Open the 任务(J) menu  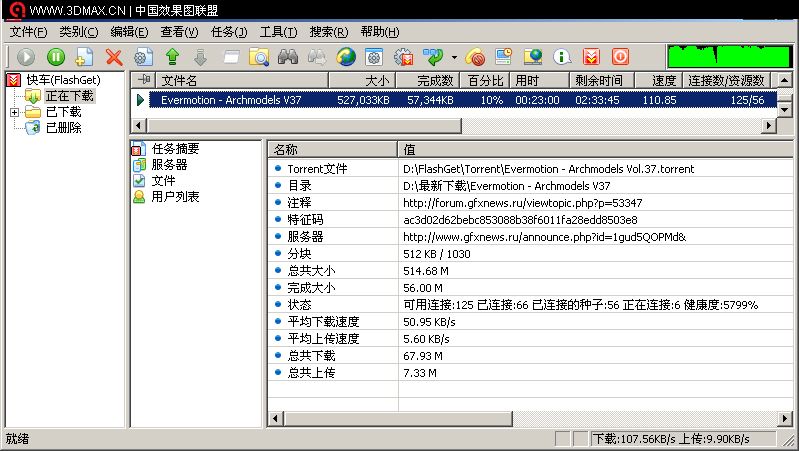pos(229,32)
